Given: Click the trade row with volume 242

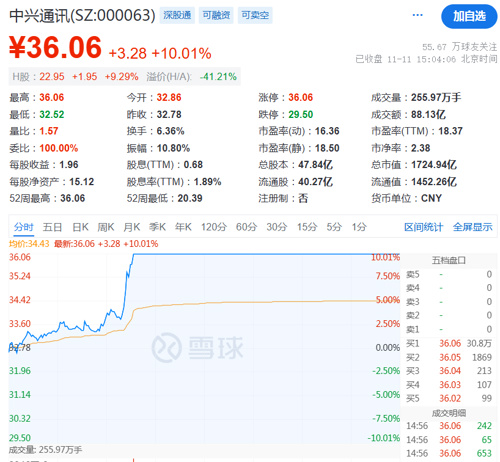Looking at the screenshot, I should point(449,426).
